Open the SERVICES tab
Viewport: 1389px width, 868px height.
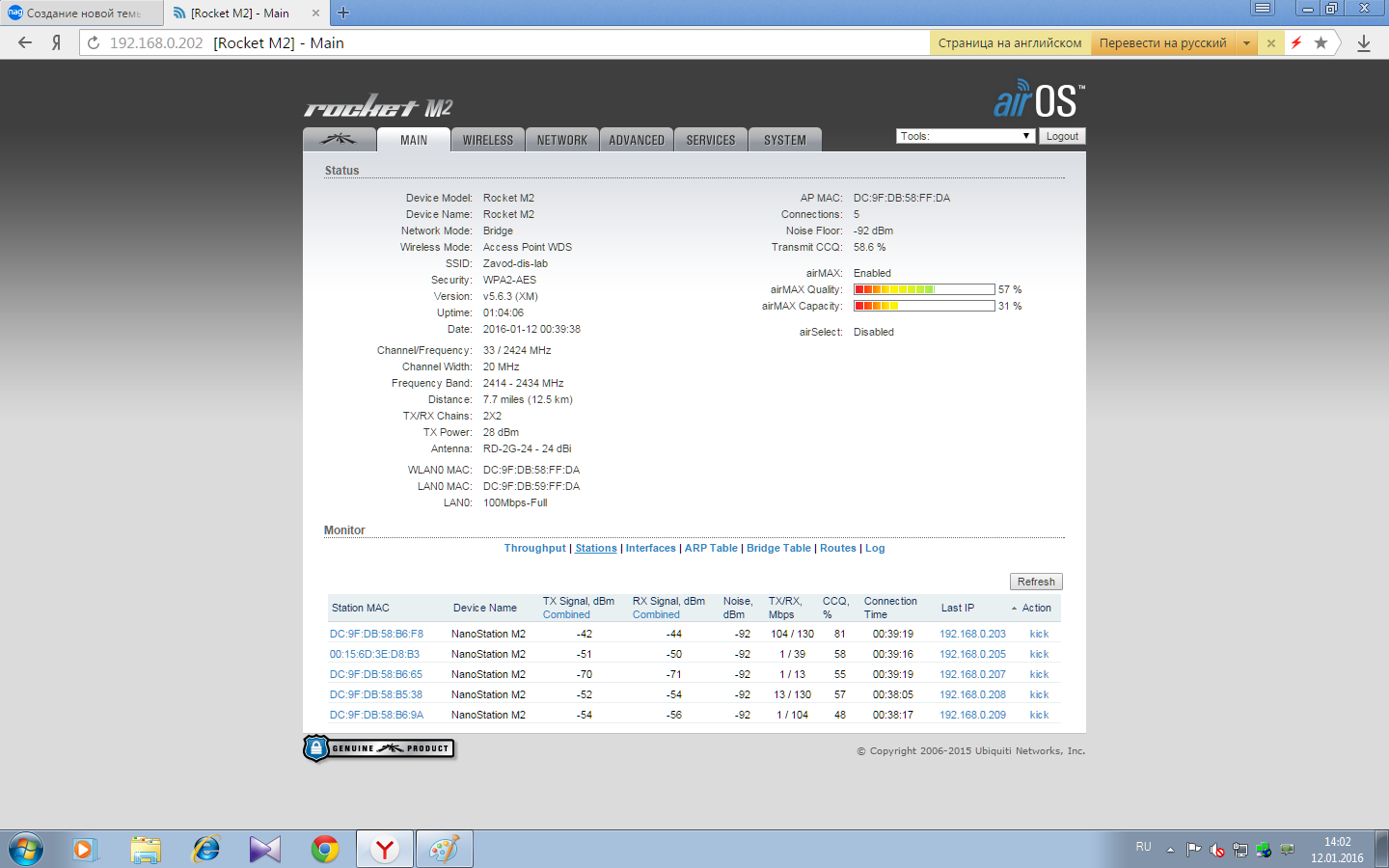click(711, 140)
